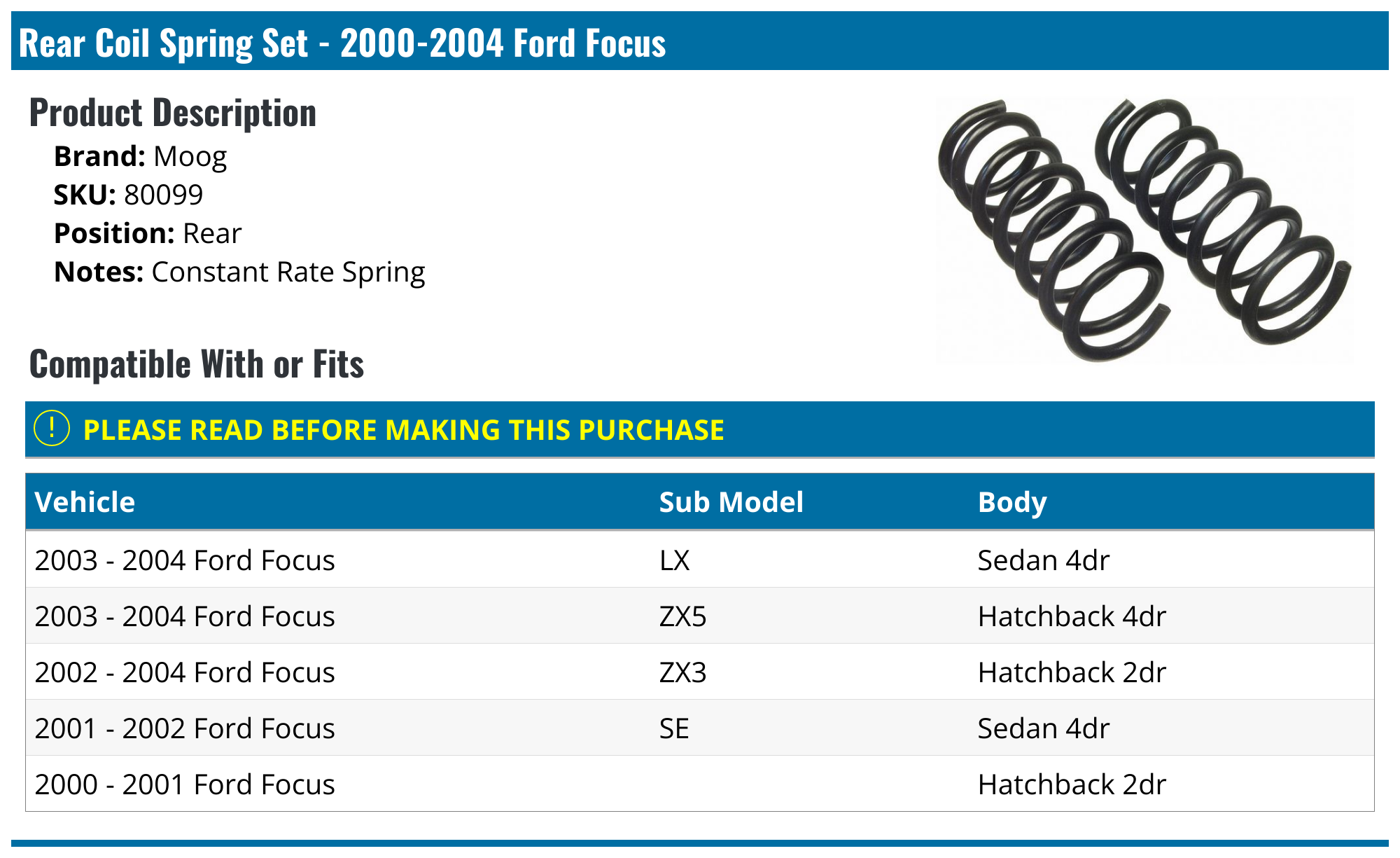Click the SKU number 80099
Screen dimensions: 1400x858
(163, 195)
